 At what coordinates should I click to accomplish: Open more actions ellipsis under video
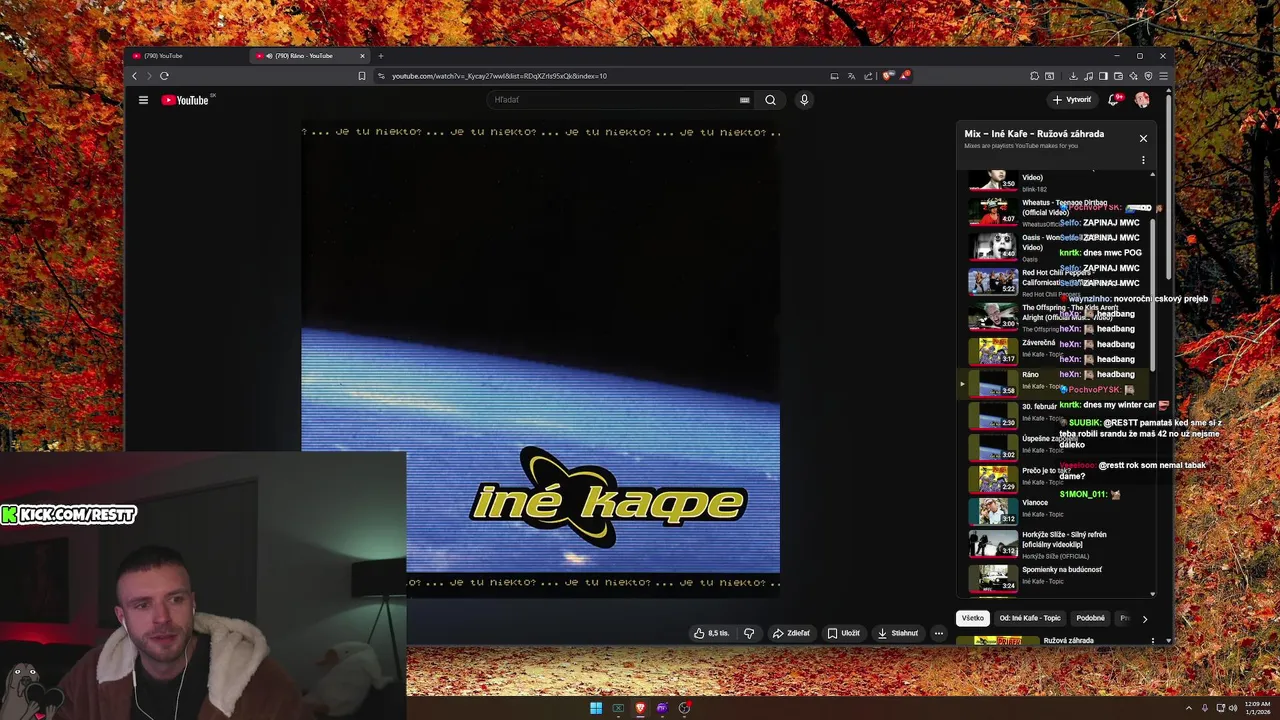pos(938,633)
